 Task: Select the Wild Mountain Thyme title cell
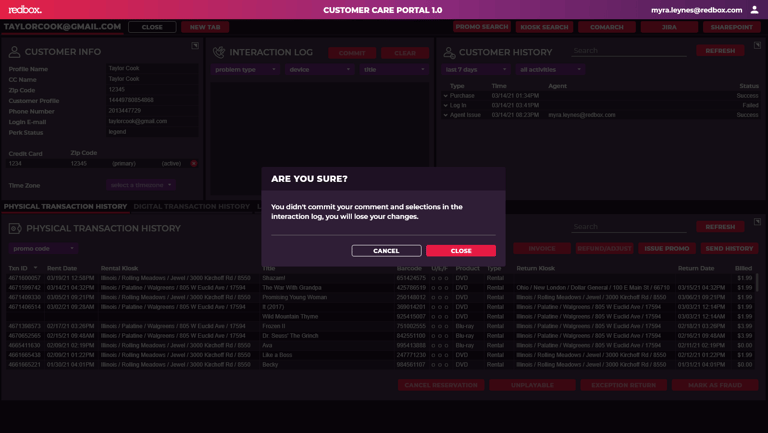click(x=290, y=316)
